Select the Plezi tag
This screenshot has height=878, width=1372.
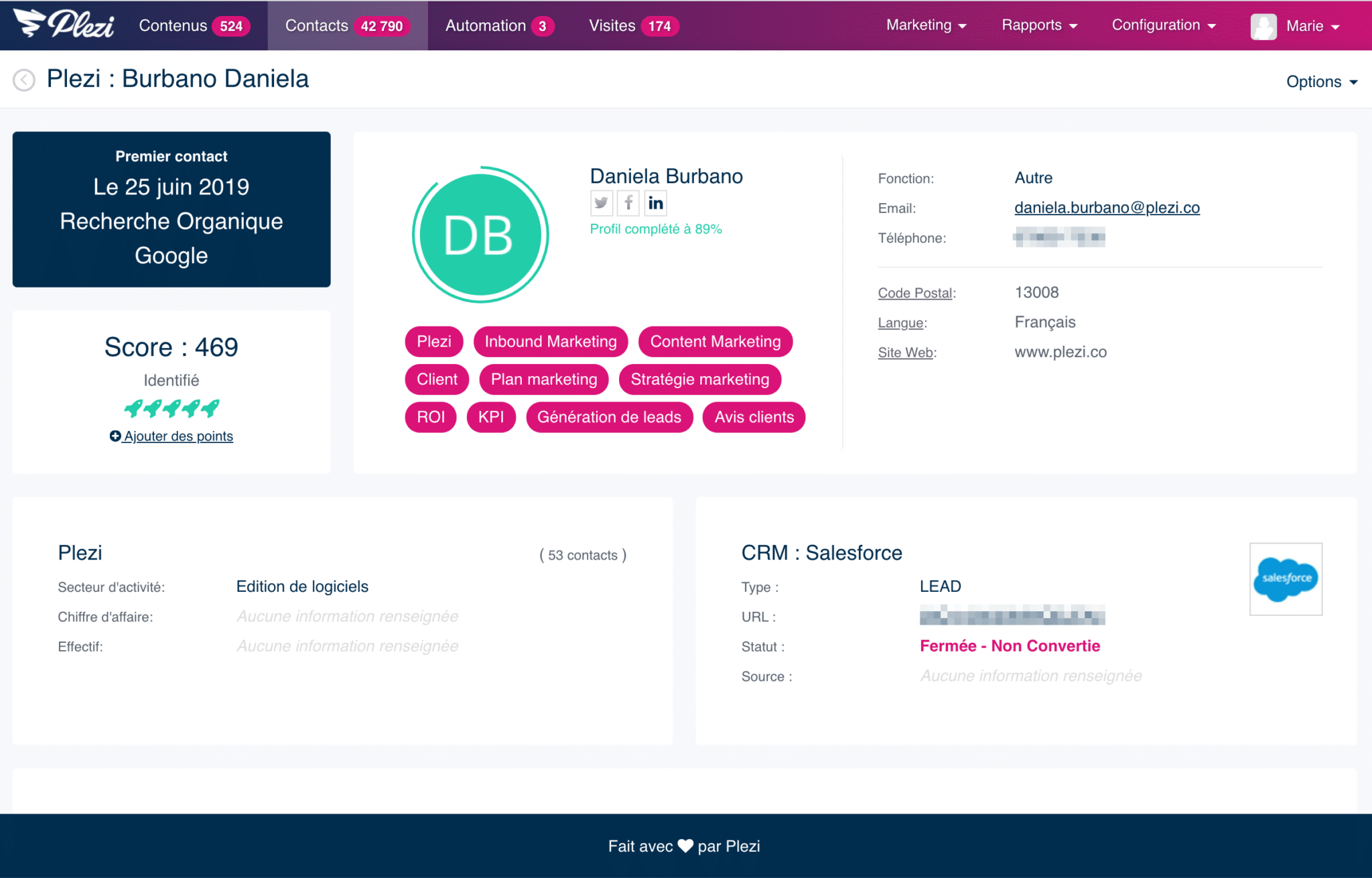point(434,341)
